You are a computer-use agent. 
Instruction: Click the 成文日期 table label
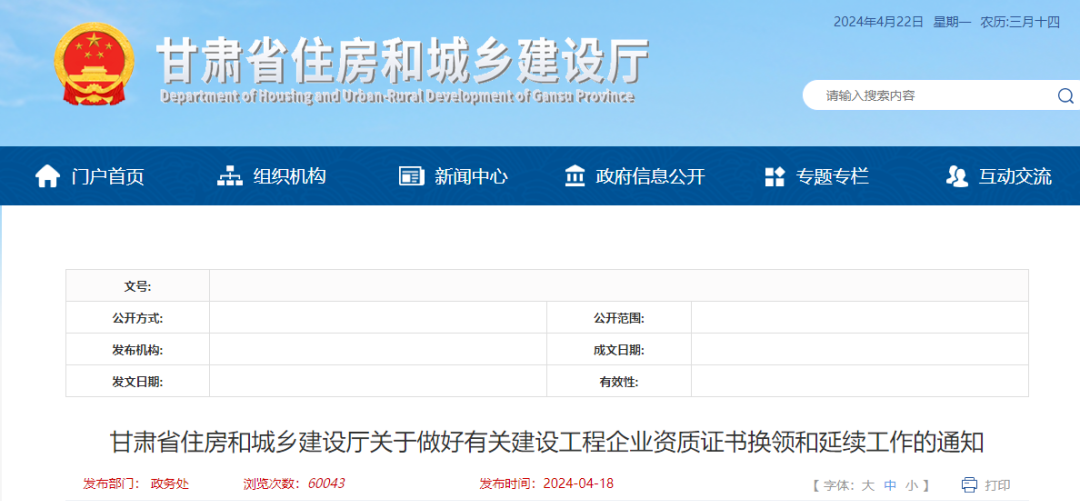click(x=619, y=350)
